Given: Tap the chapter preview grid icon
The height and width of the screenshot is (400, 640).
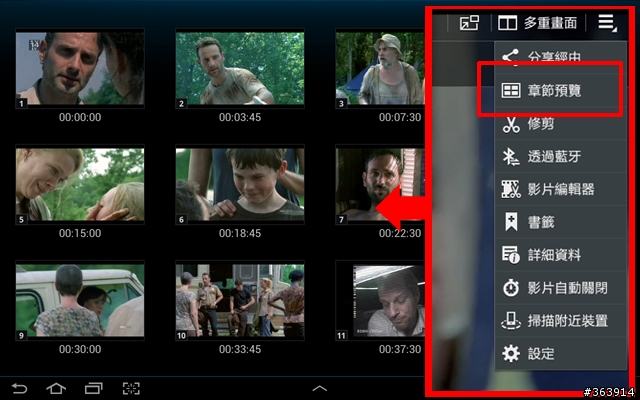Looking at the screenshot, I should pos(511,91).
